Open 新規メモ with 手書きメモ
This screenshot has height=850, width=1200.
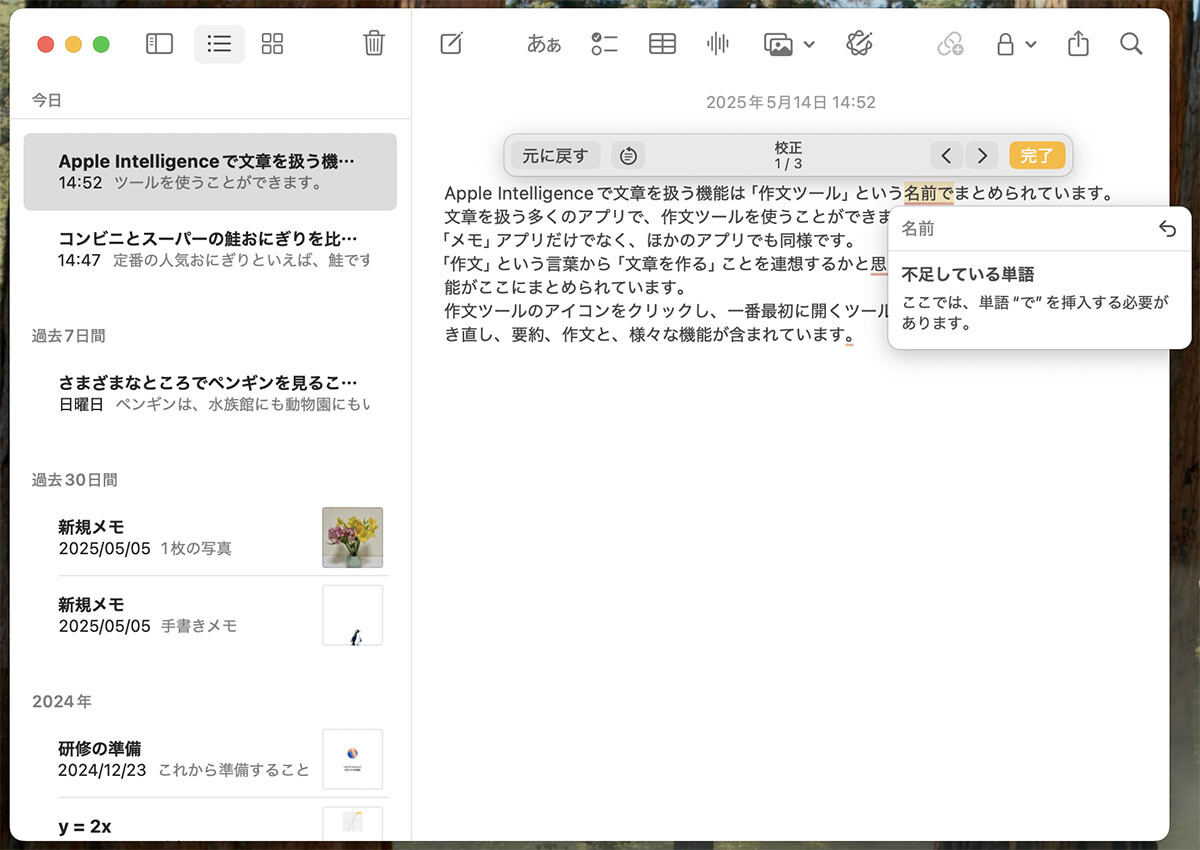210,615
